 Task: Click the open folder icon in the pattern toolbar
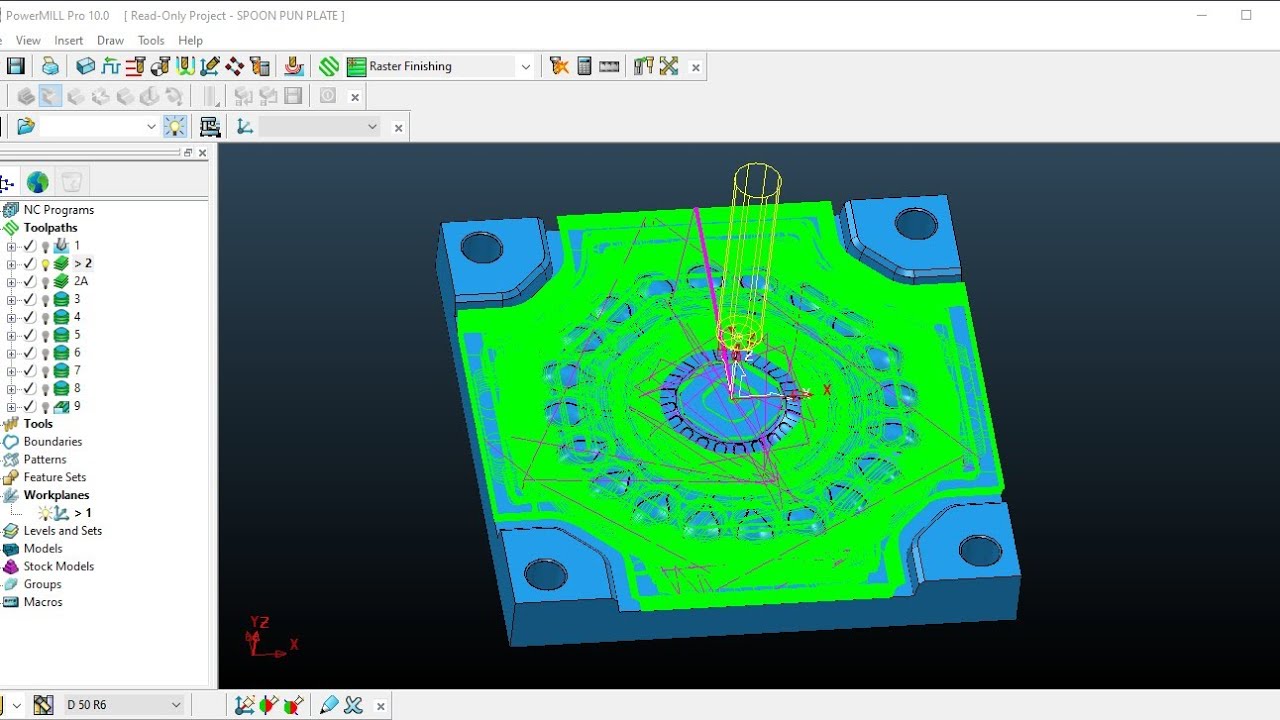[26, 126]
